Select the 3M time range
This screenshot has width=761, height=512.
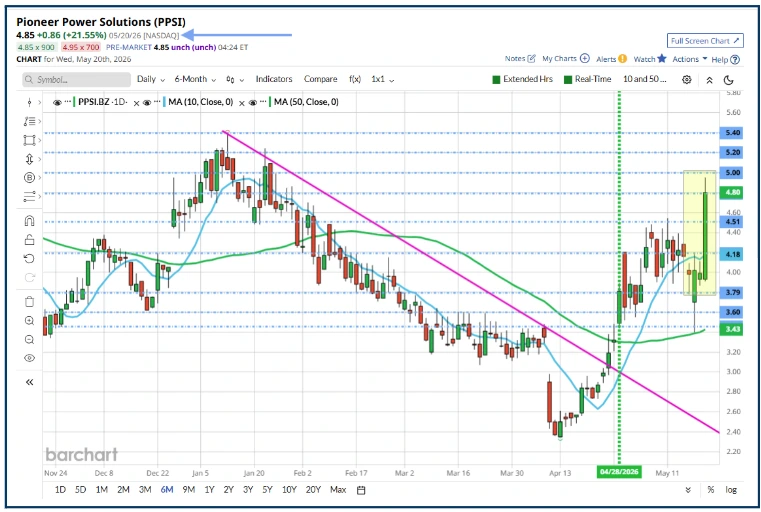point(145,490)
